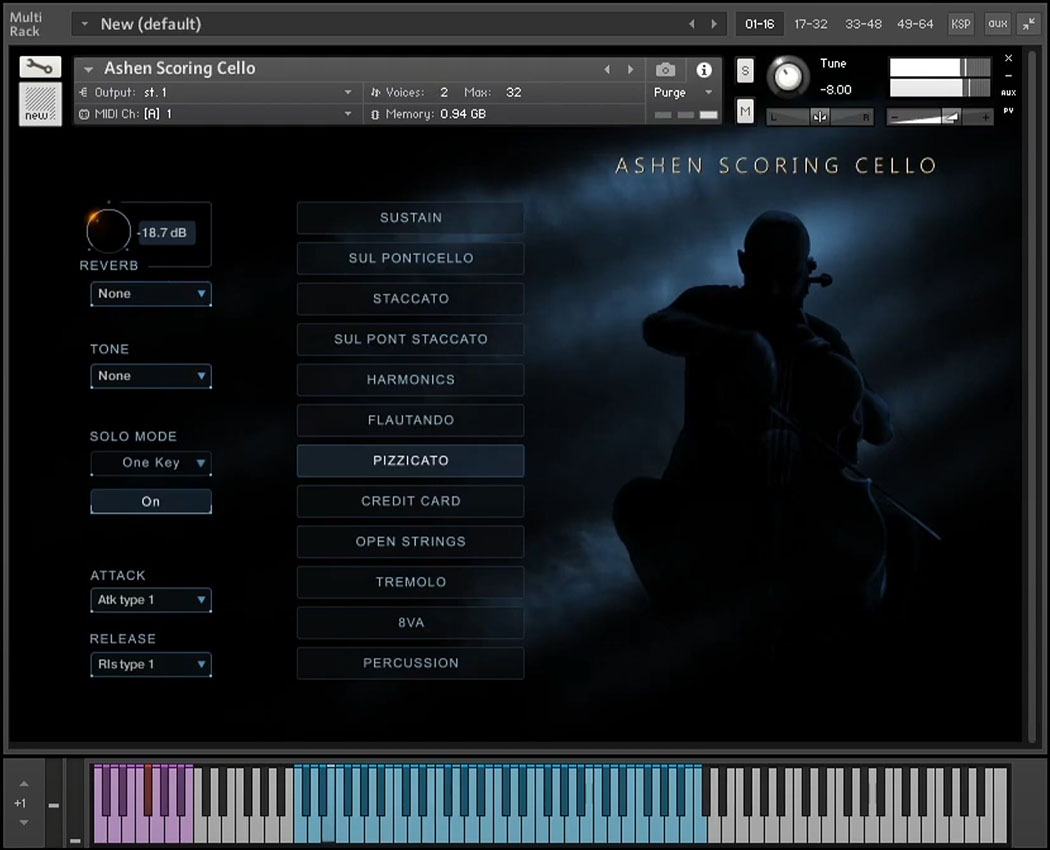Open instrument edit mode with wrench icon
The width and height of the screenshot is (1050, 850).
tap(40, 67)
